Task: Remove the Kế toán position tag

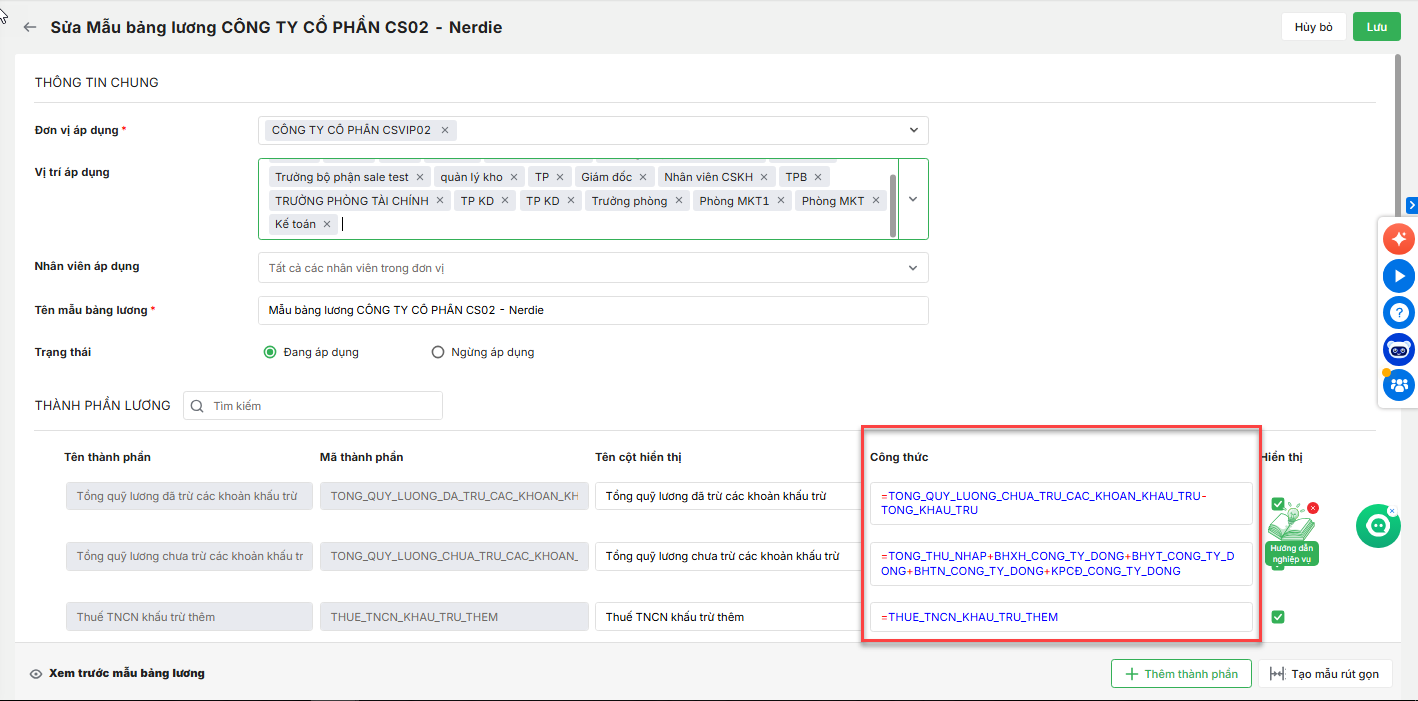Action: [x=327, y=224]
